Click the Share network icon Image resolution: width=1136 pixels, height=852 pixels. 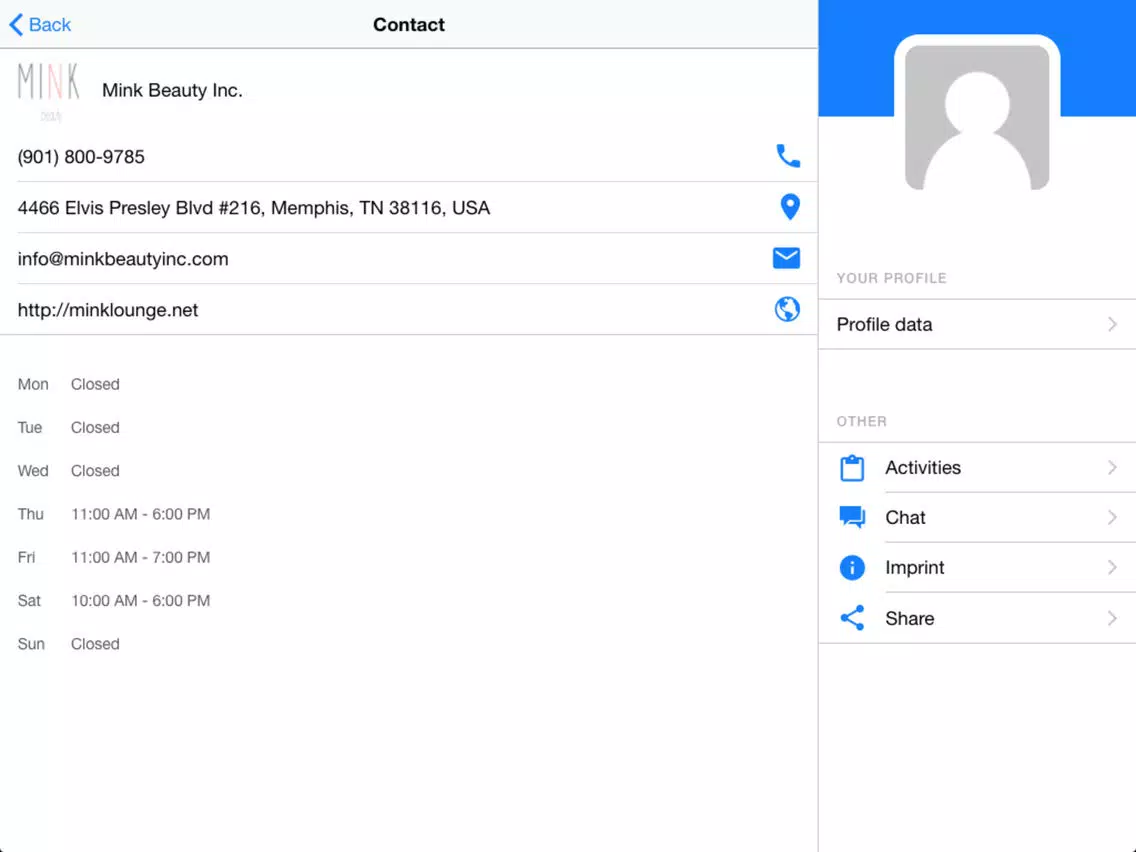click(x=852, y=618)
